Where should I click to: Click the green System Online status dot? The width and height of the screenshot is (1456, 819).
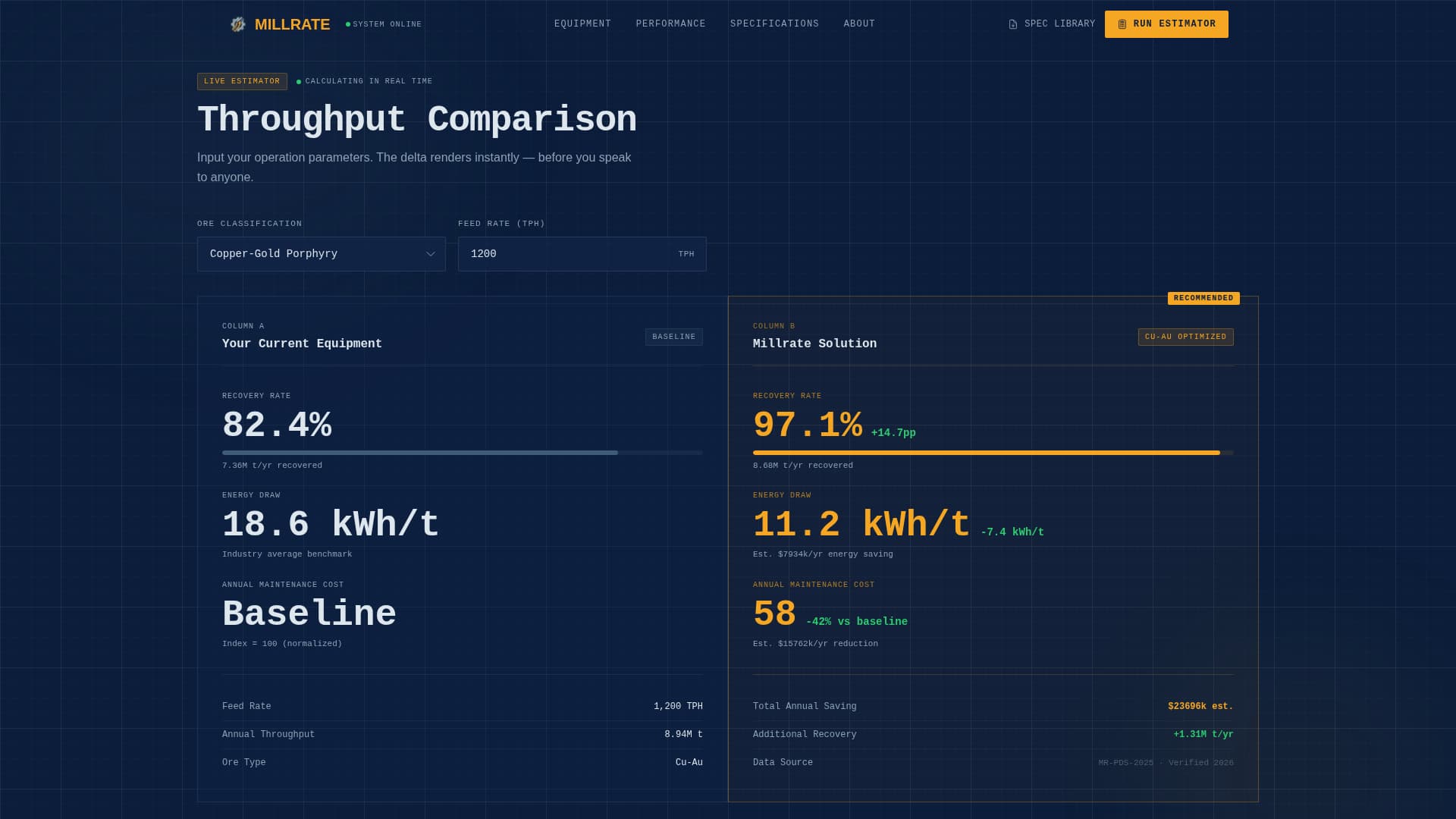348,24
